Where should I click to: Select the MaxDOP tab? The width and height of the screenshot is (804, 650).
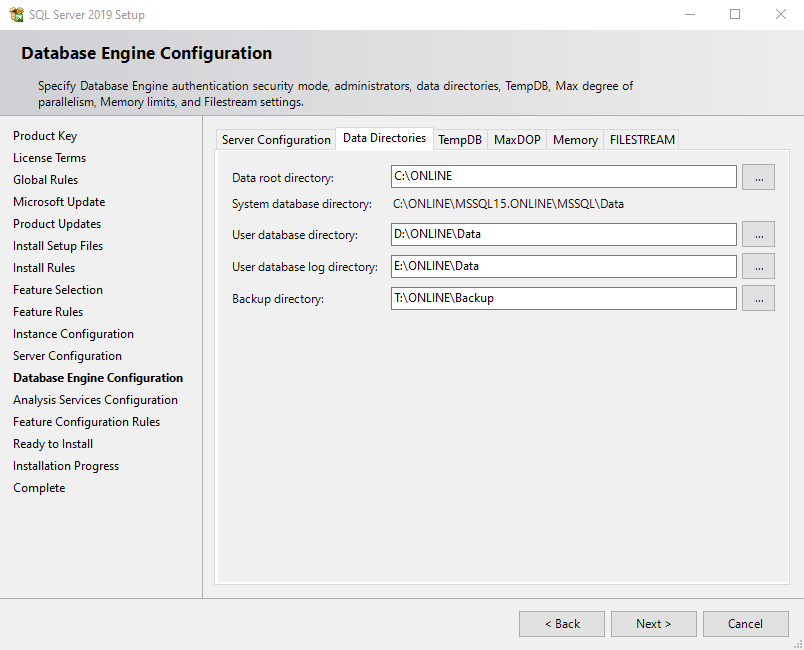(x=517, y=140)
